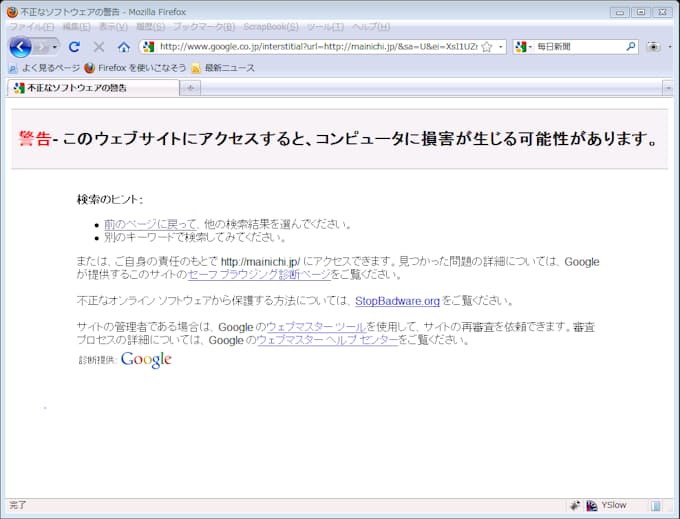Click the Back navigation button
Screen dimensions: 680x519
point(20,47)
